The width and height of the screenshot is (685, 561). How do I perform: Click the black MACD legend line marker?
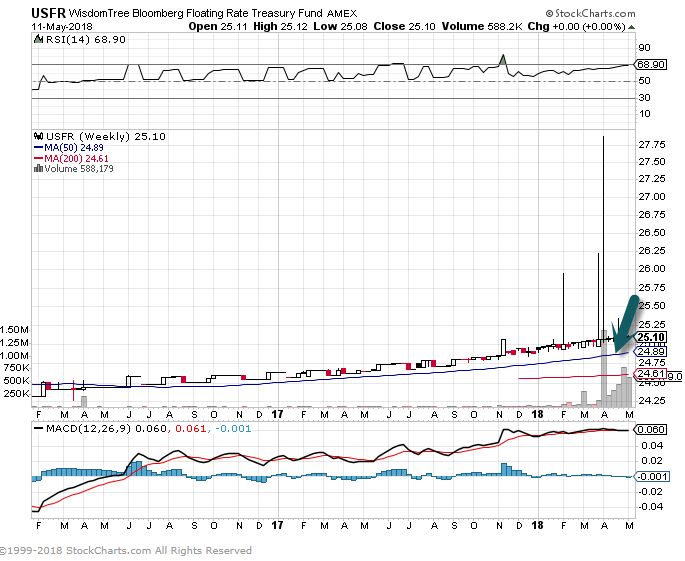(38, 429)
